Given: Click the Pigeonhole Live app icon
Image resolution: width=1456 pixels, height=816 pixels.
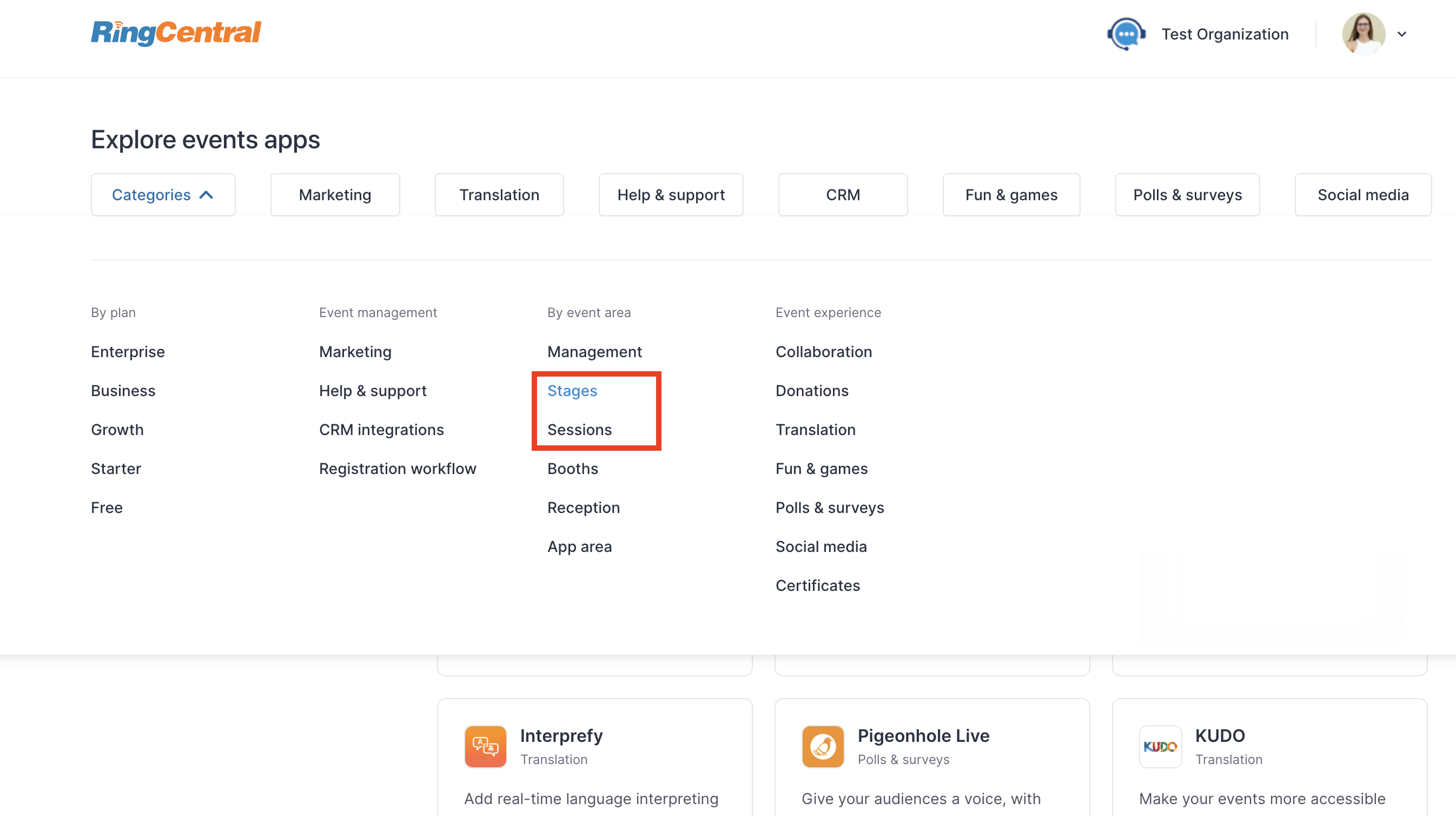Looking at the screenshot, I should click(823, 746).
